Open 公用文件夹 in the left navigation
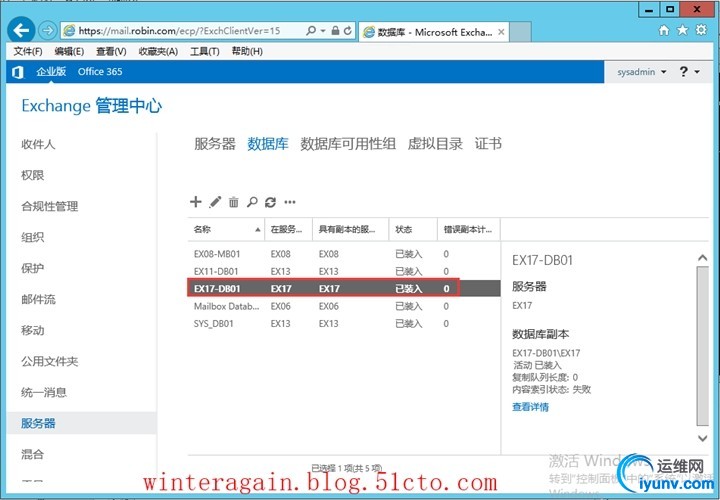 click(x=50, y=361)
